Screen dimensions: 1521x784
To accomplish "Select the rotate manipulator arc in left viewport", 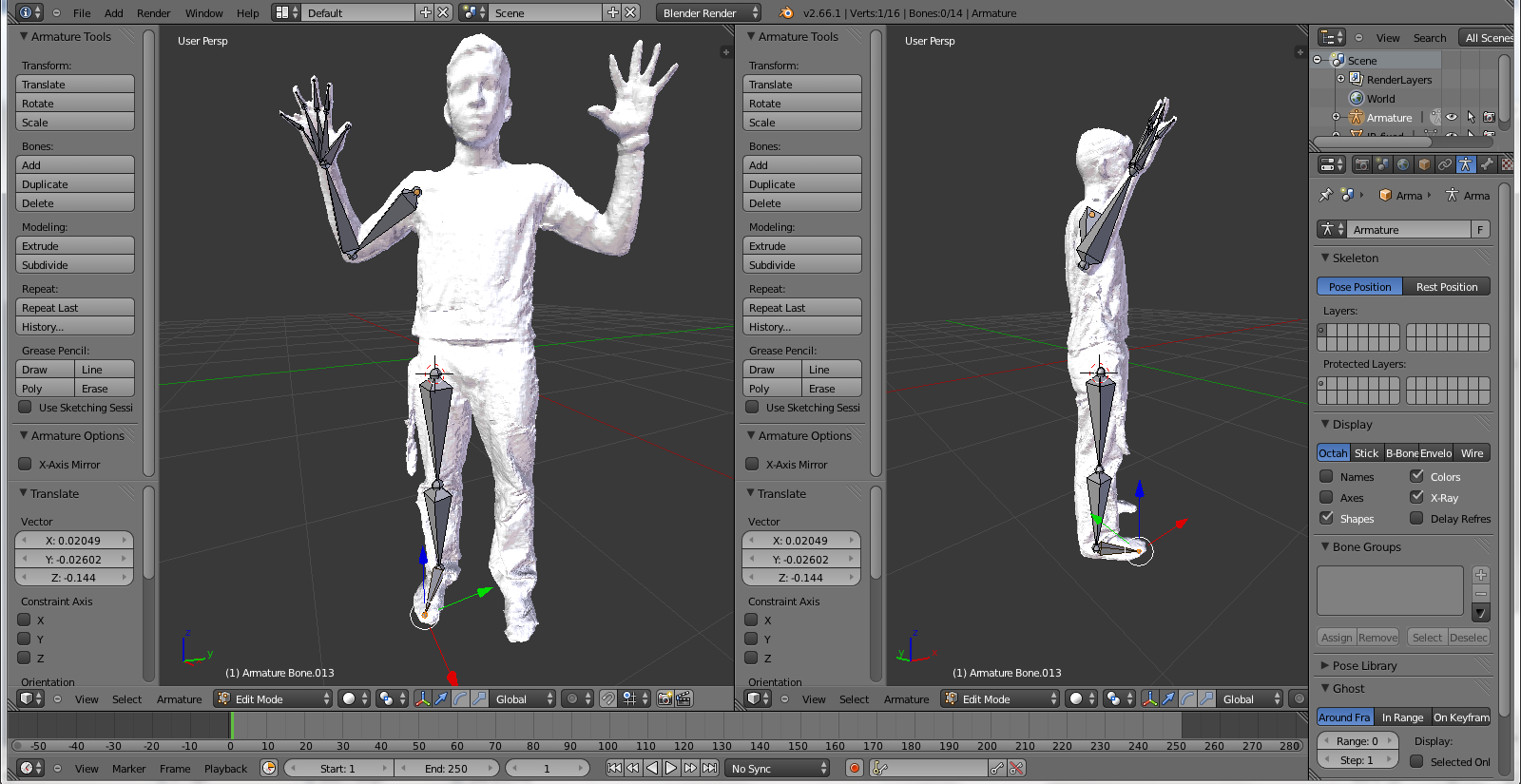I will [460, 698].
